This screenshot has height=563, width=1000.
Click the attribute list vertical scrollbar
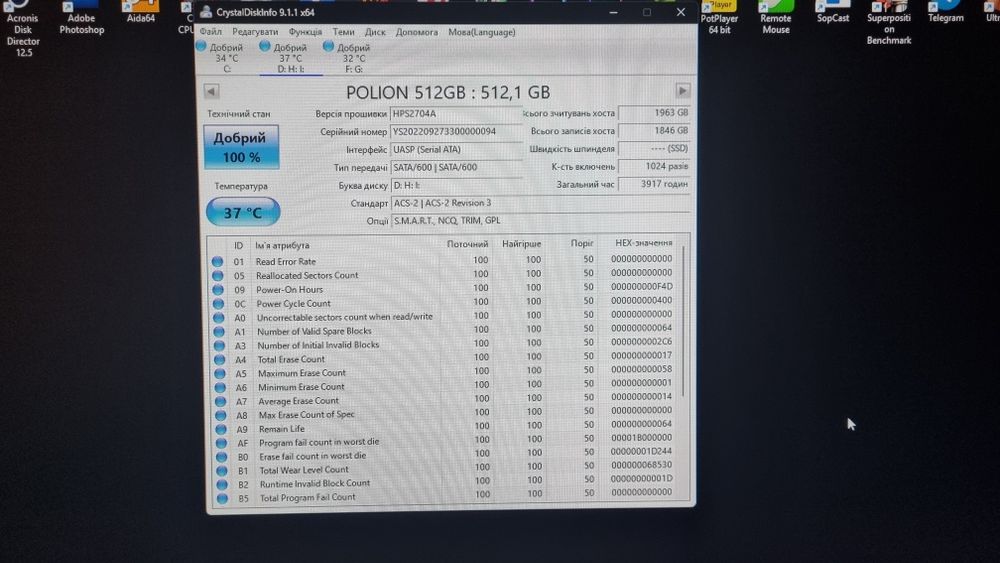pos(684,321)
